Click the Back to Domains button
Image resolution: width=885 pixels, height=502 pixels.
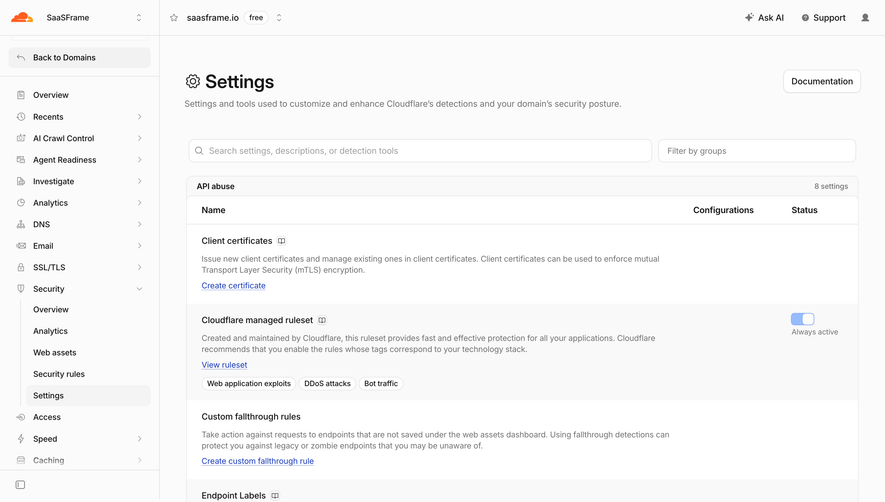(x=80, y=58)
